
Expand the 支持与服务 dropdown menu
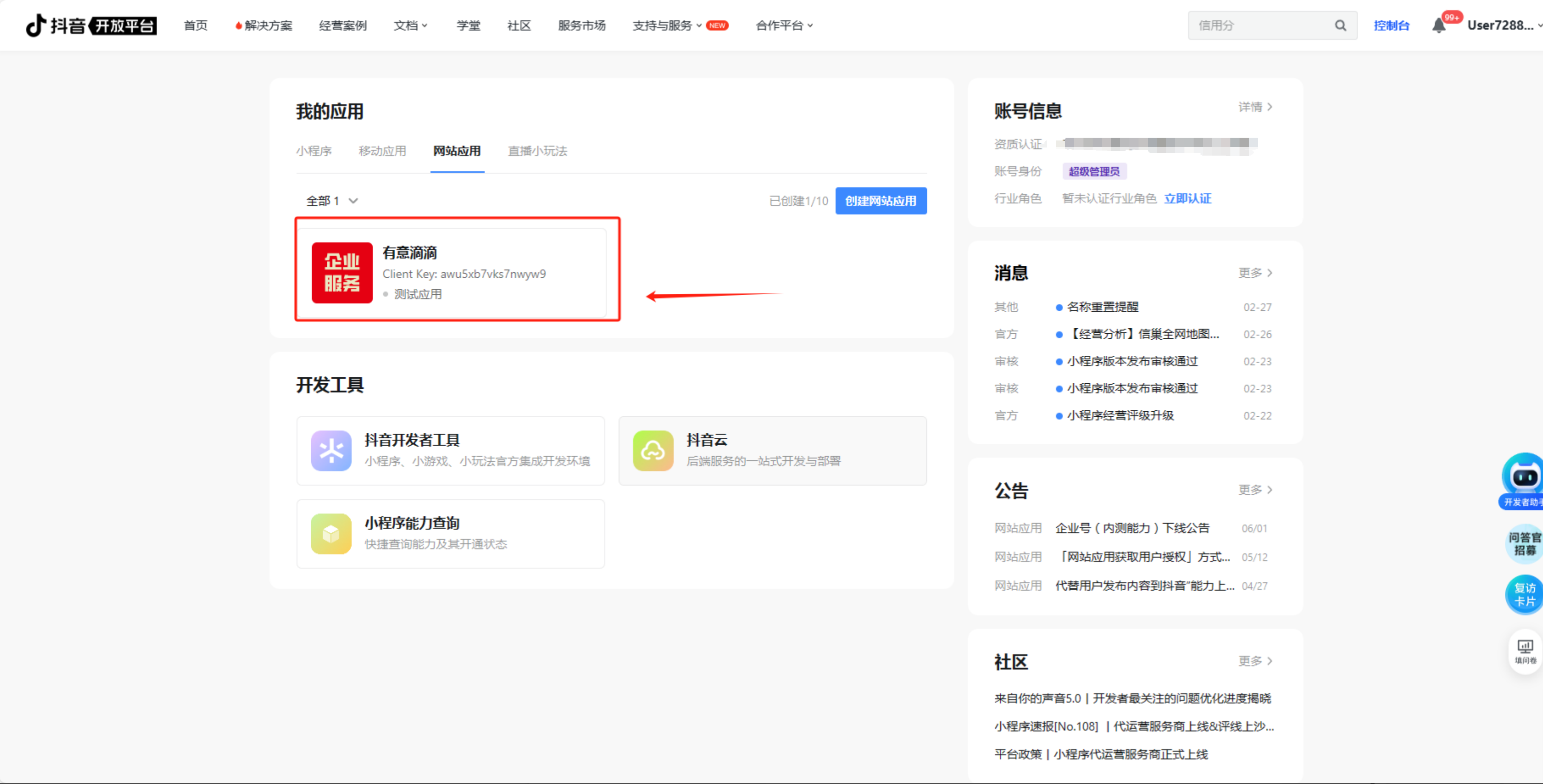tap(667, 25)
